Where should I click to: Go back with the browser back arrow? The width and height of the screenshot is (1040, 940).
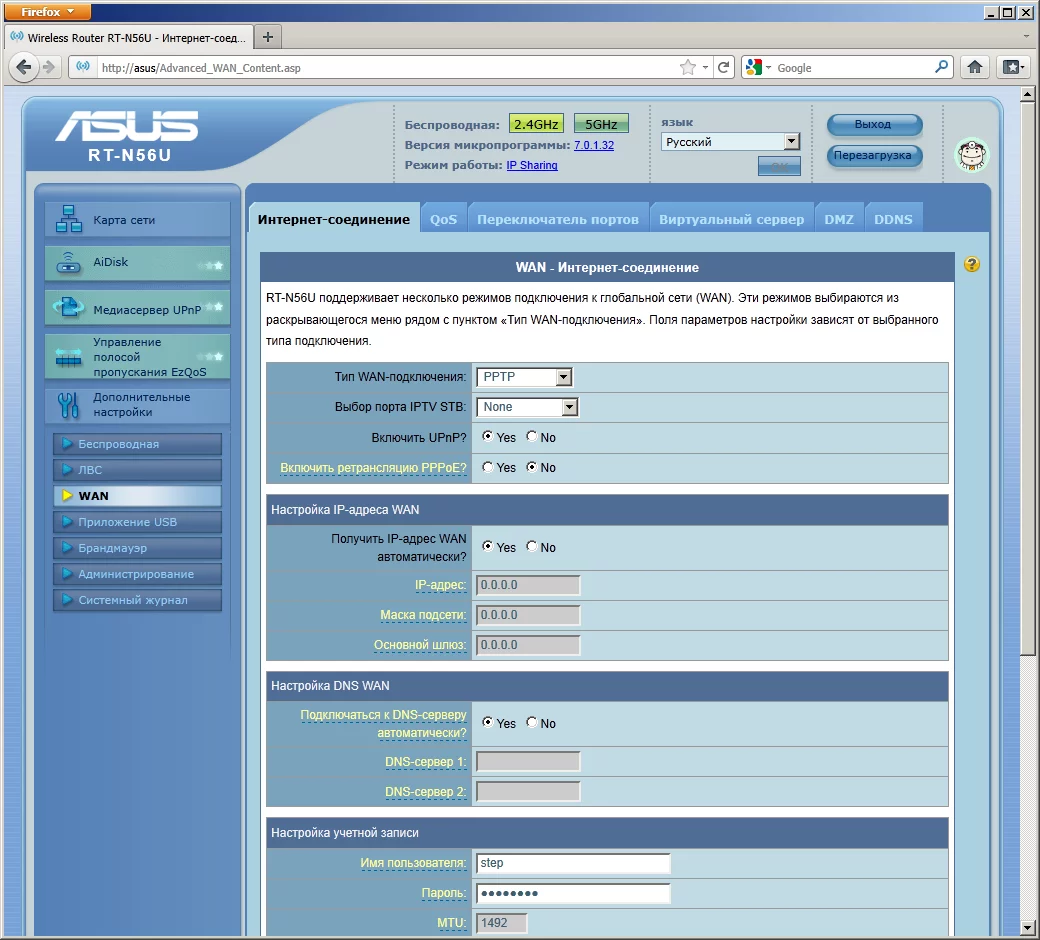[x=24, y=67]
